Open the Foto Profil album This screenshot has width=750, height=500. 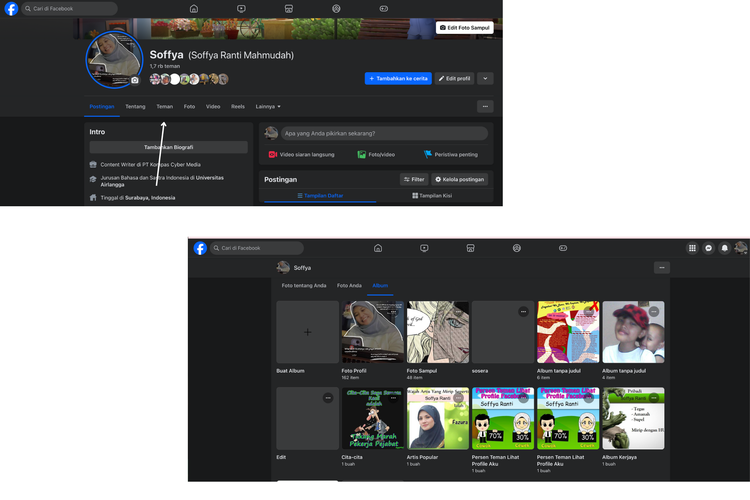[x=372, y=332]
